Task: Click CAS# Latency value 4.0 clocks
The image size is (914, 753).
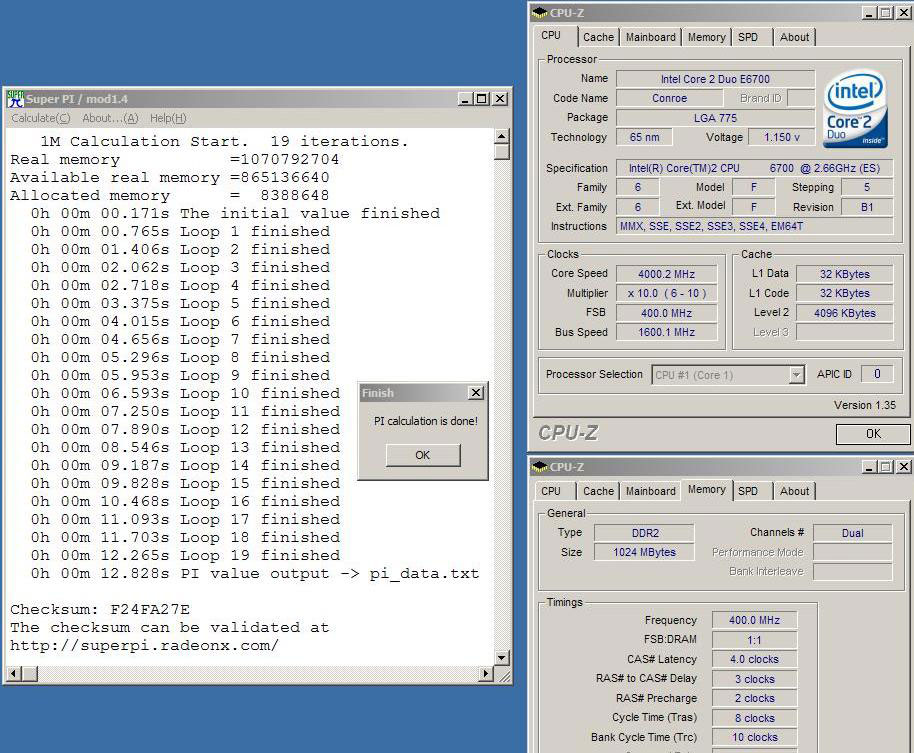Action: point(754,659)
